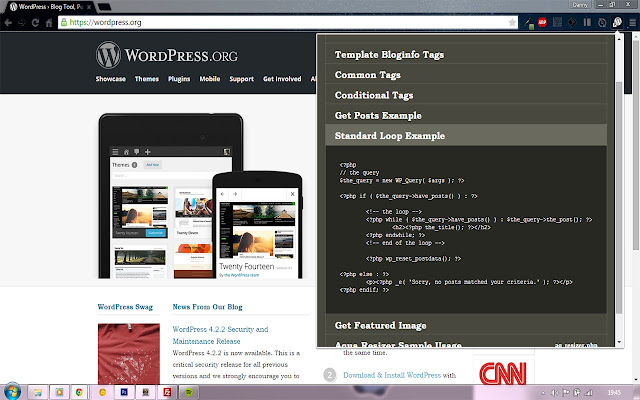Go back using the browser back arrow
640x400 pixels.
(8, 22)
